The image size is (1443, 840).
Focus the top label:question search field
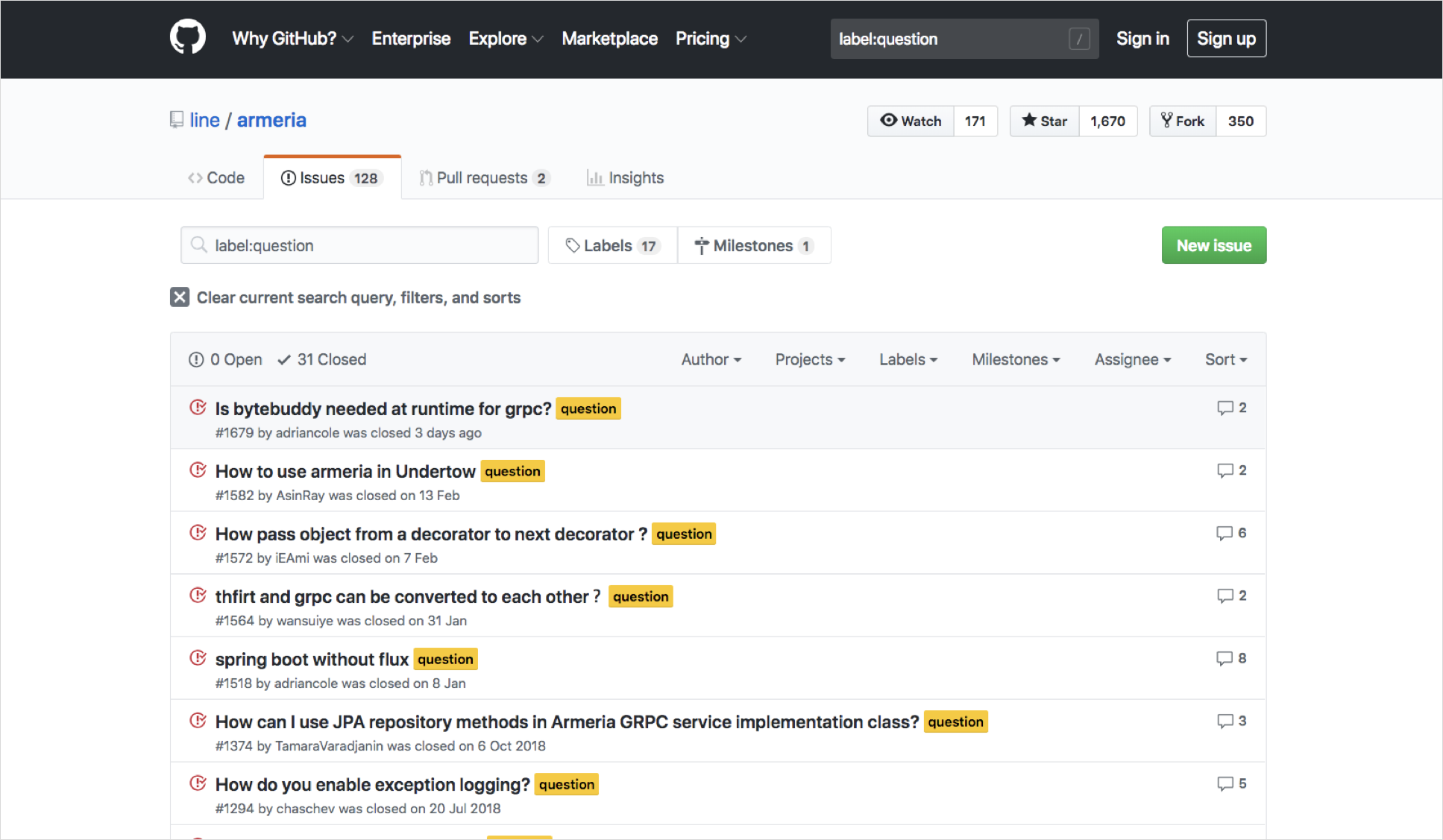coord(964,39)
